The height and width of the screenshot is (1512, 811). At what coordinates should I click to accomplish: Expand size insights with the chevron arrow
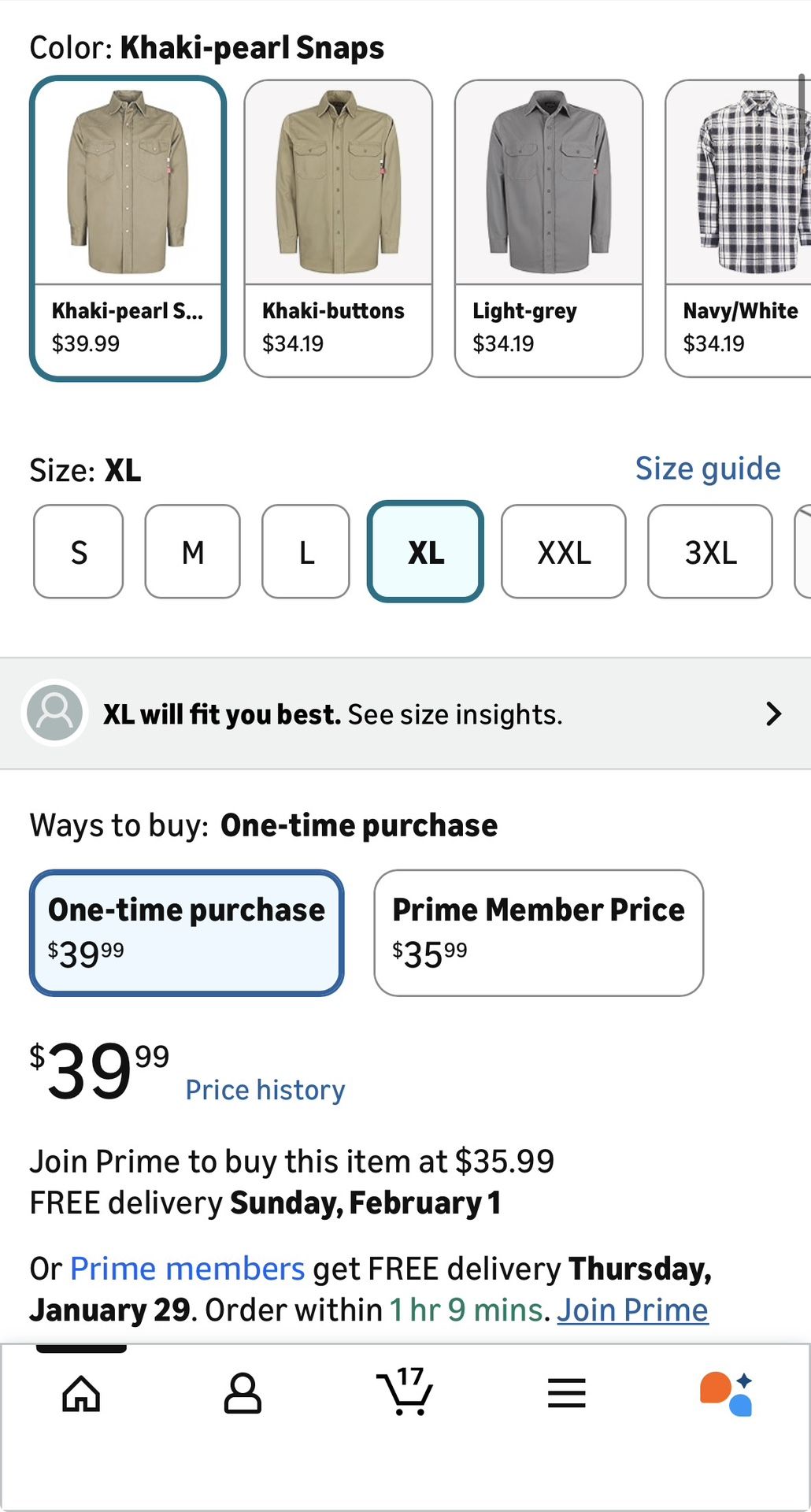tap(773, 713)
